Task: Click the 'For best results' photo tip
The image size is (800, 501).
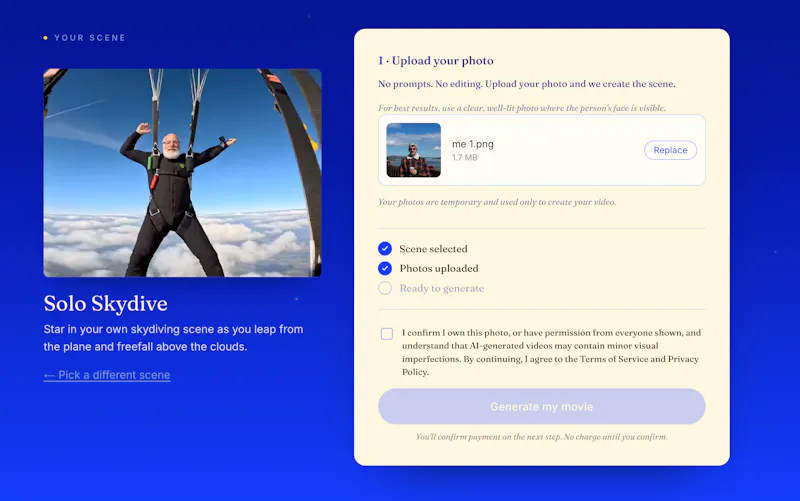Action: tap(522, 108)
